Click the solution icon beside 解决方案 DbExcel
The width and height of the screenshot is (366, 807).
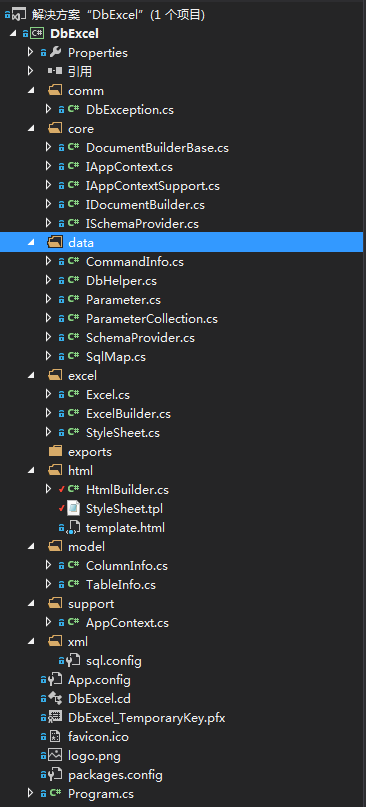(x=19, y=14)
